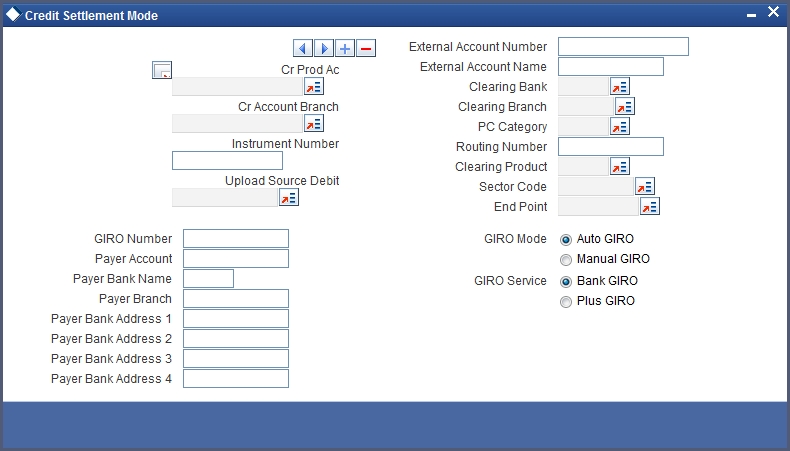Click the 'Credit Settlement Mode' title text
Image resolution: width=790 pixels, height=451 pixels.
91,16
